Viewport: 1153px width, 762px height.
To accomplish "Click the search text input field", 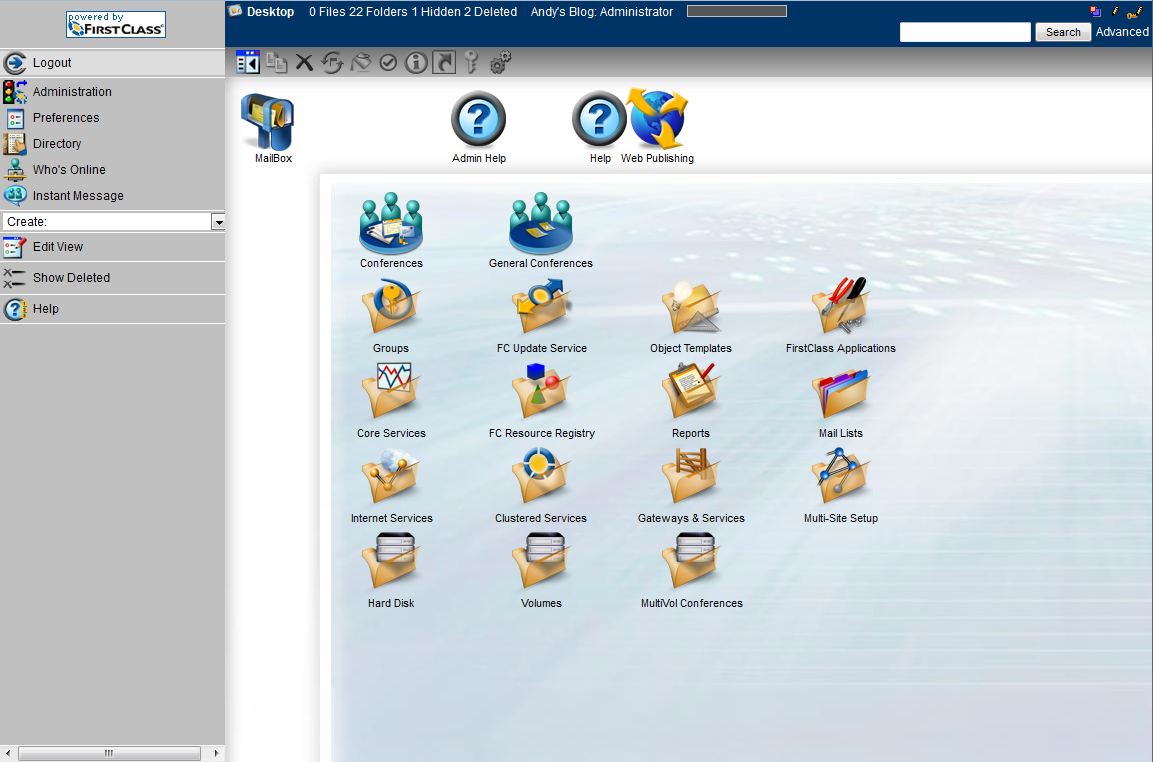I will click(x=964, y=32).
